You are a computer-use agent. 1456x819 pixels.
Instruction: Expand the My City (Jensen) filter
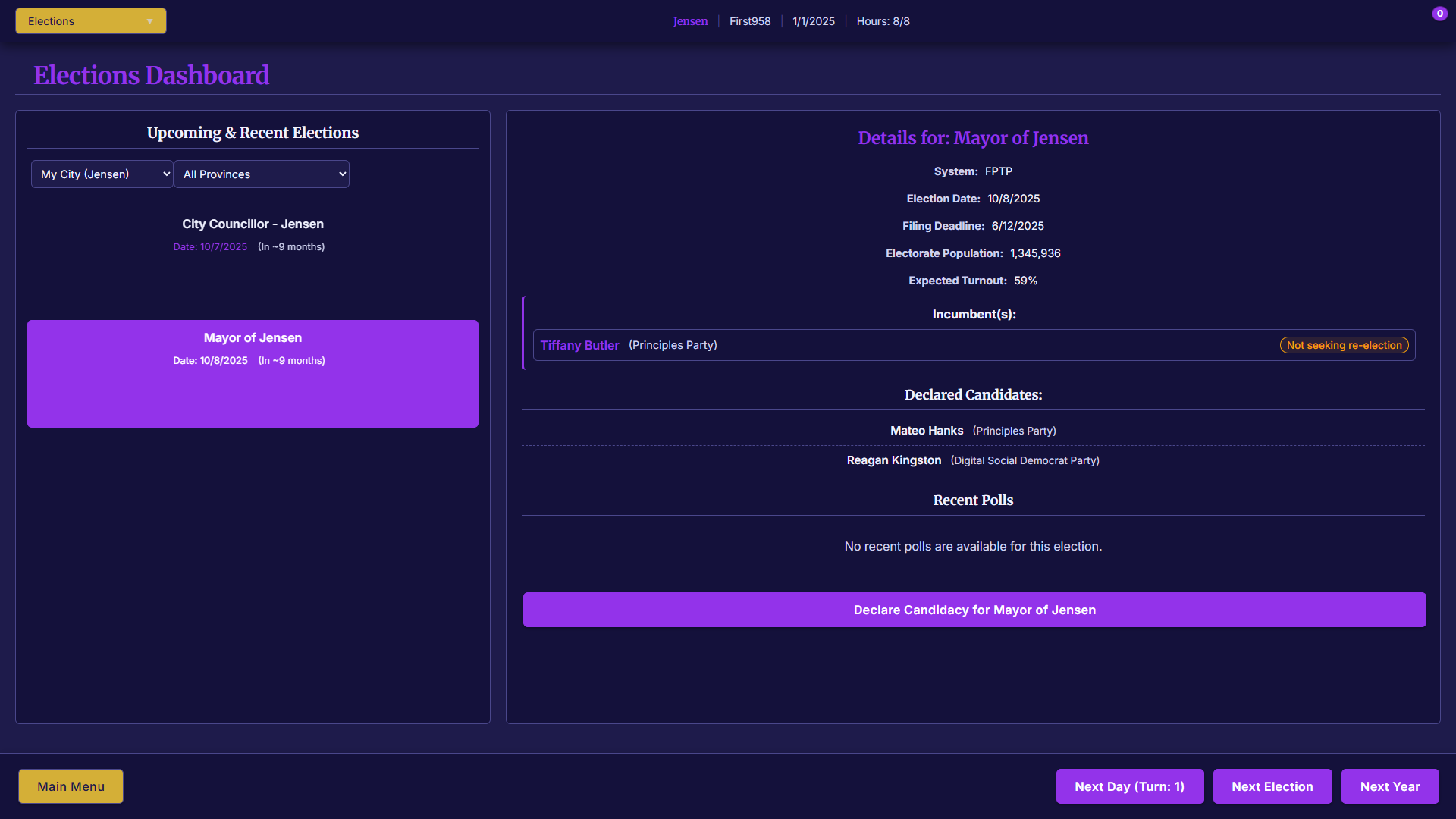pyautogui.click(x=102, y=174)
